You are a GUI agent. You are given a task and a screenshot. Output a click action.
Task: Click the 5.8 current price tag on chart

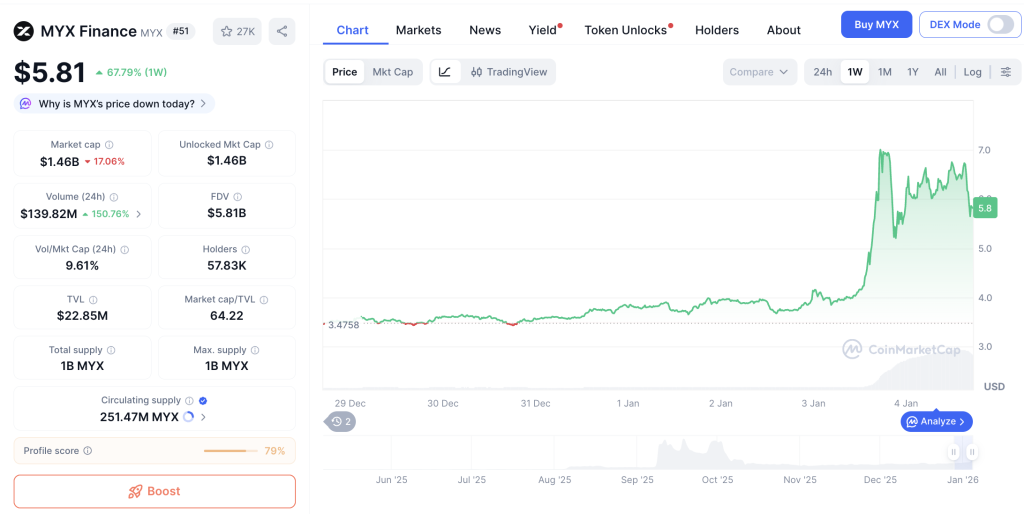coord(985,207)
